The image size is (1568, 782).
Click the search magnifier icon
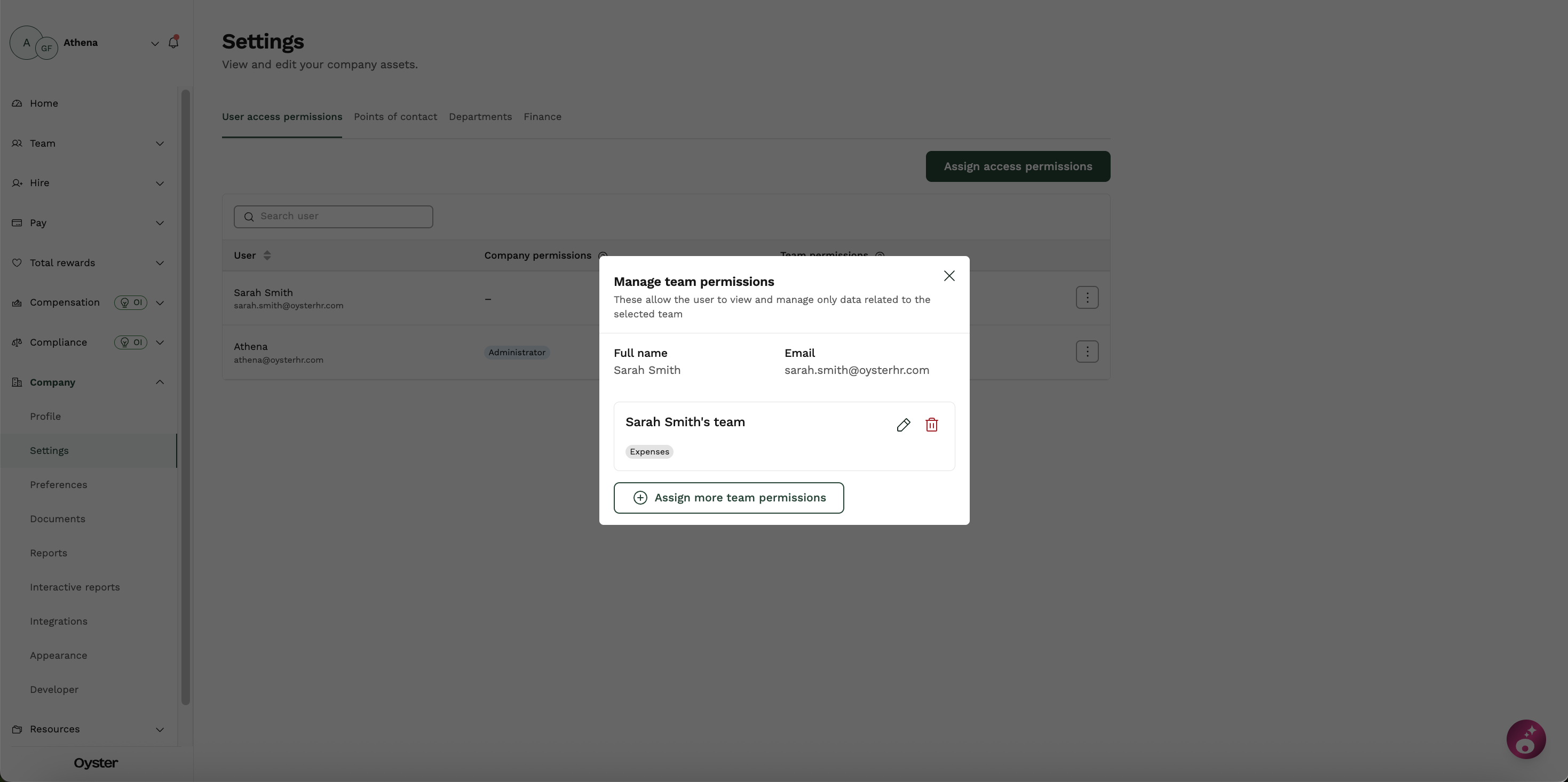tap(249, 217)
